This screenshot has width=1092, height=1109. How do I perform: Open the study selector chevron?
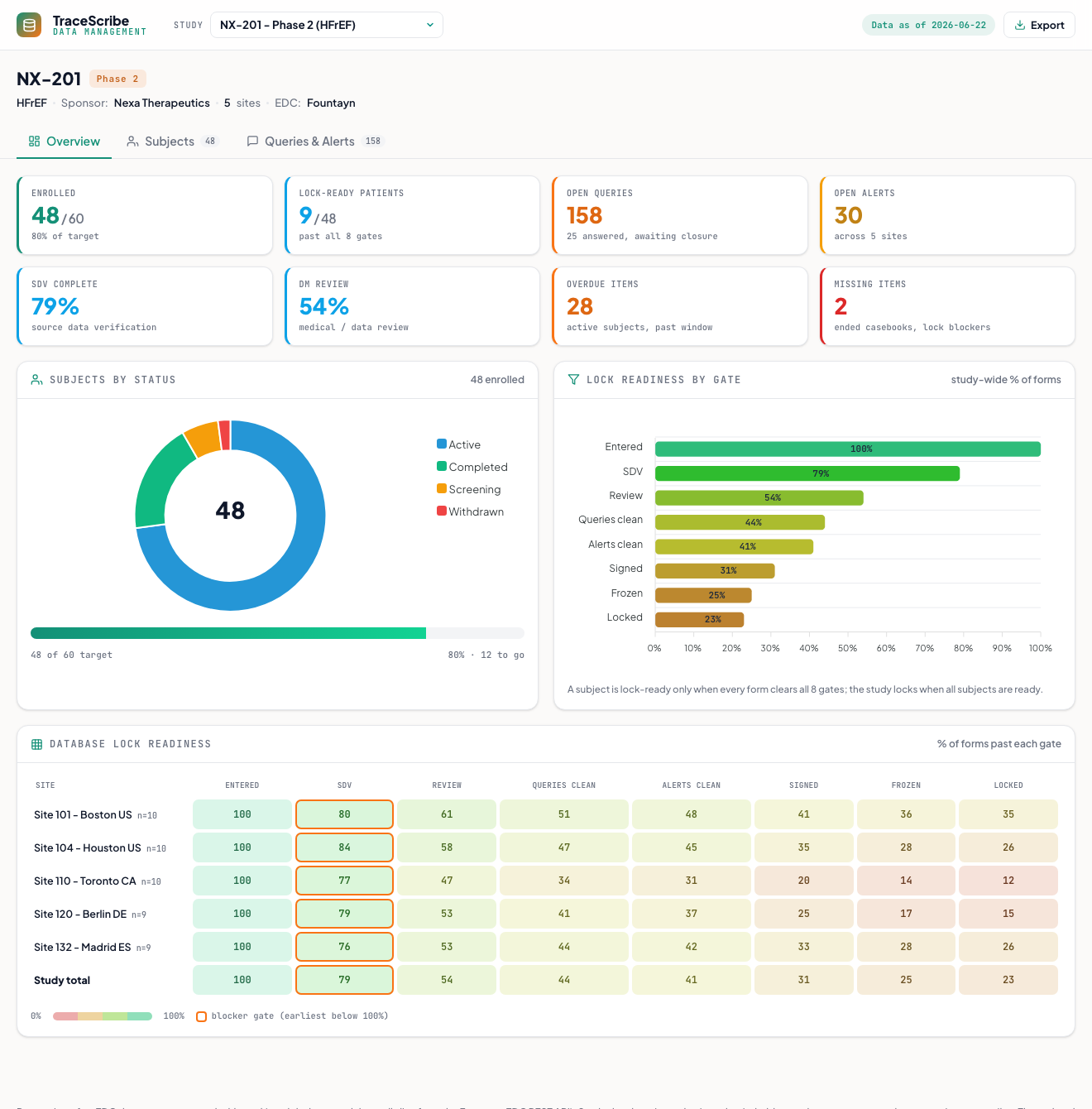(430, 25)
